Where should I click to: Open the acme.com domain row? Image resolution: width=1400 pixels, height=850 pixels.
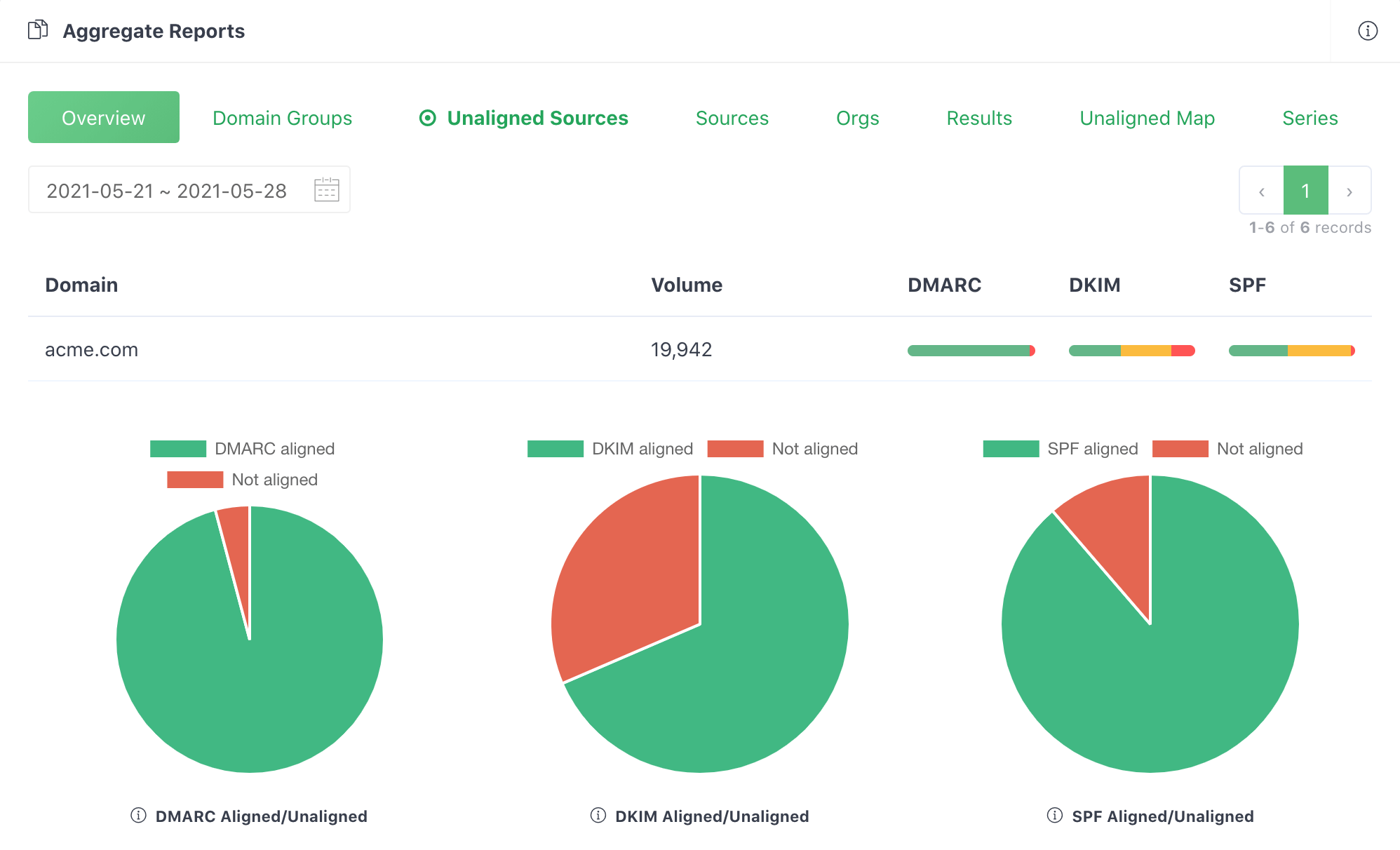[91, 349]
